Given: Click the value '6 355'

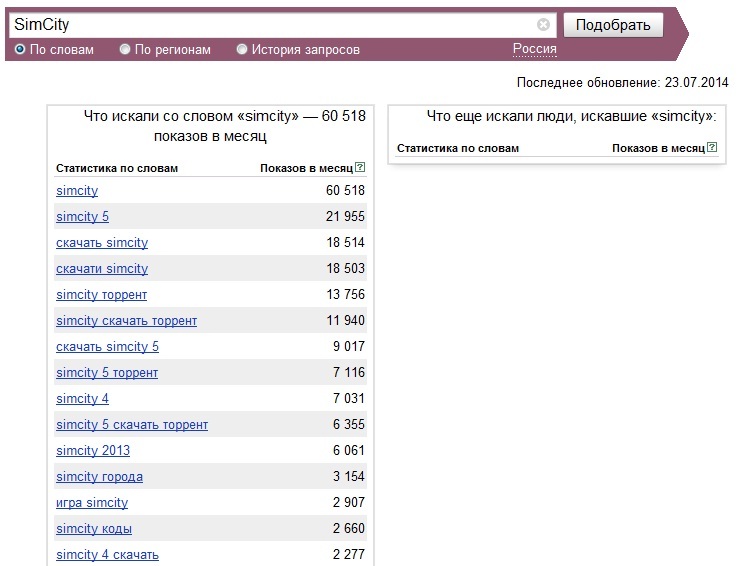Looking at the screenshot, I should coord(349,424).
